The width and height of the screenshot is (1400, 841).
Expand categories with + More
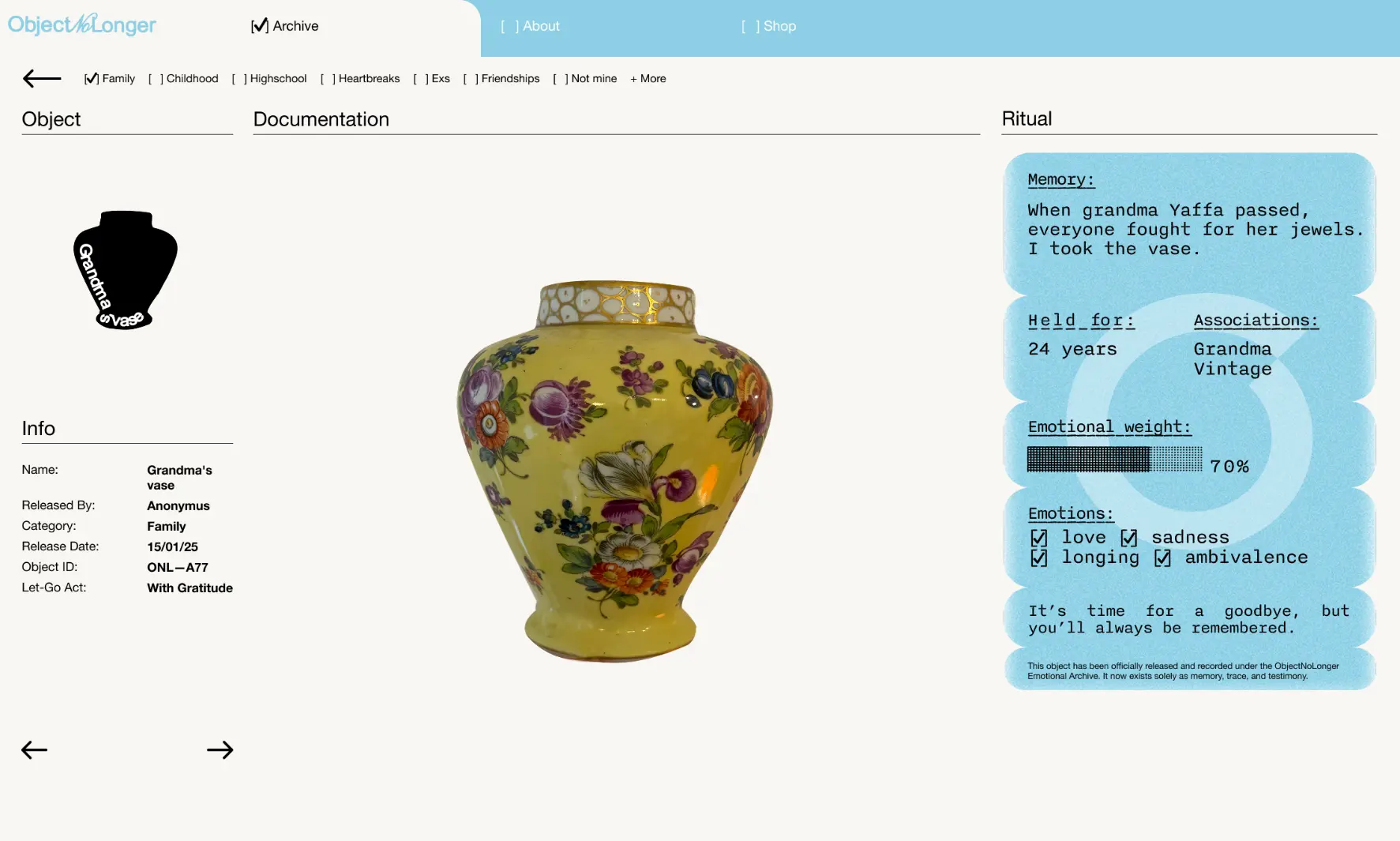tap(648, 79)
